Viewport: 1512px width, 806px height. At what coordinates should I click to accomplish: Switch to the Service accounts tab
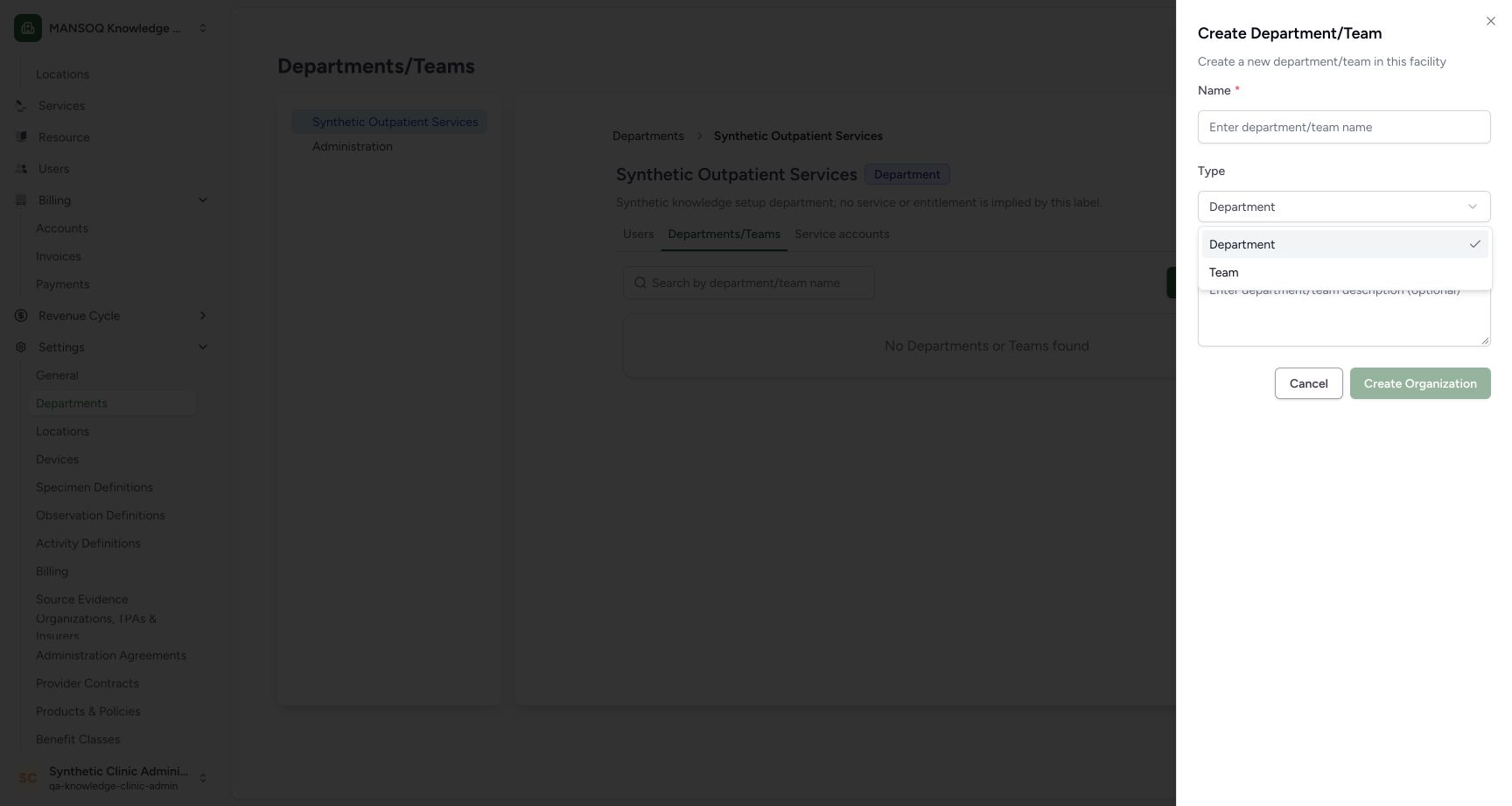[842, 235]
